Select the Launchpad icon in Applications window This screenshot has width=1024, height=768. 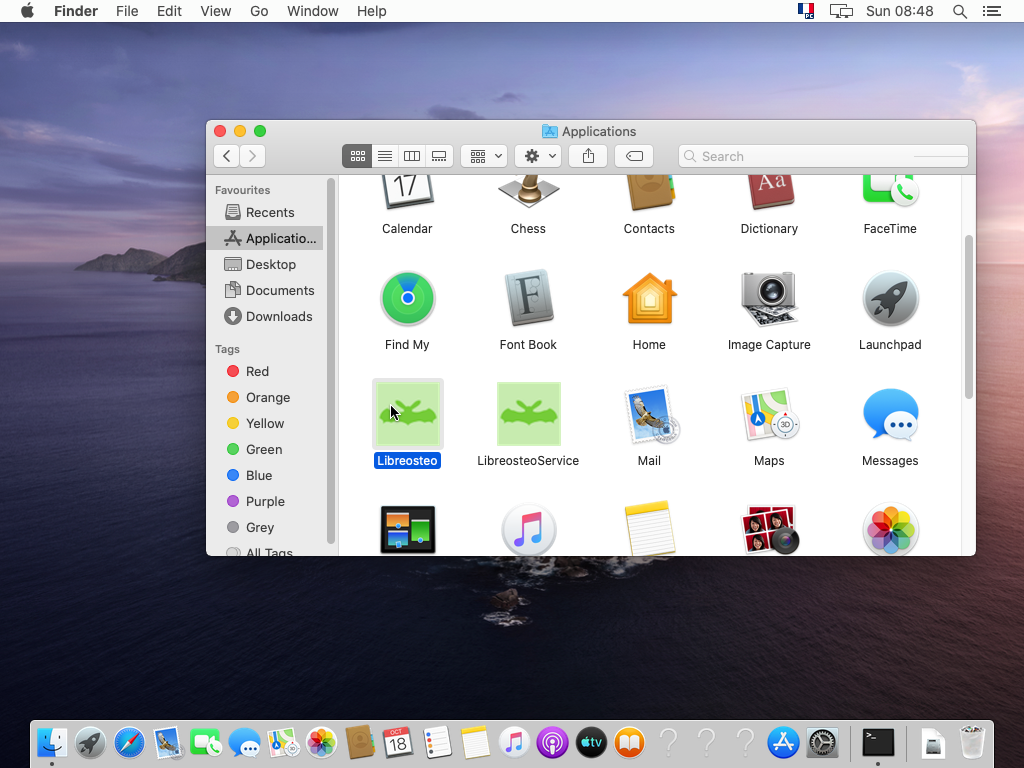click(890, 298)
